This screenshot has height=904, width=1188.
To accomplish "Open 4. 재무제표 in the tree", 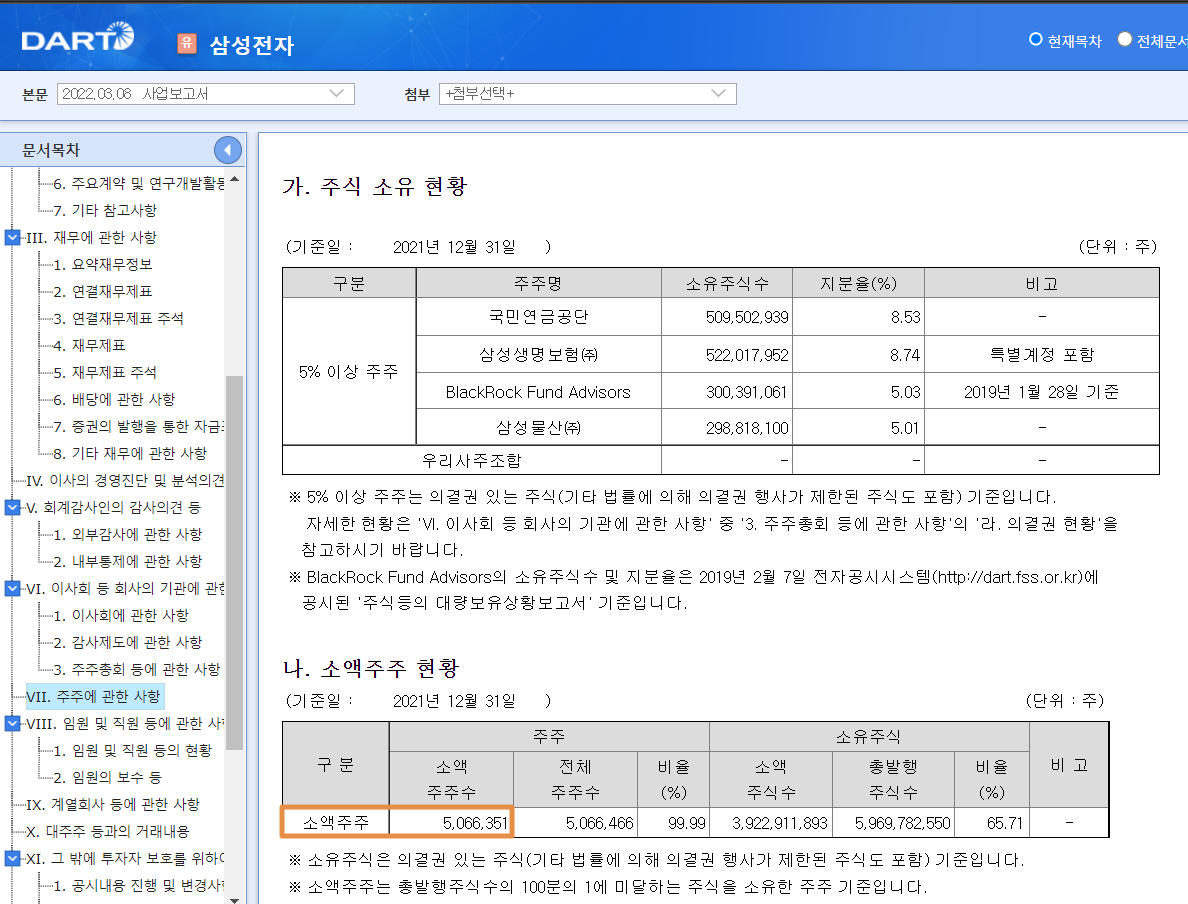I will coord(89,346).
